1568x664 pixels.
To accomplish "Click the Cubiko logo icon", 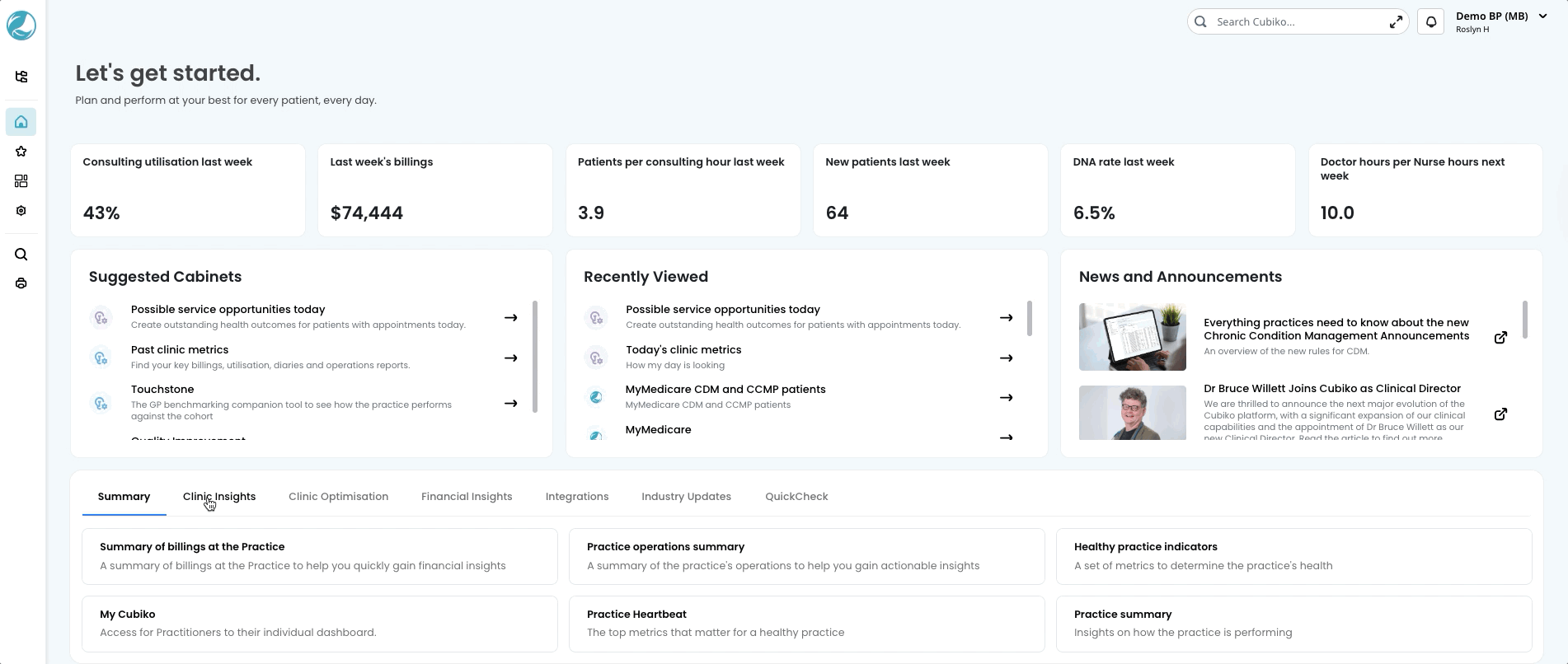I will [21, 26].
